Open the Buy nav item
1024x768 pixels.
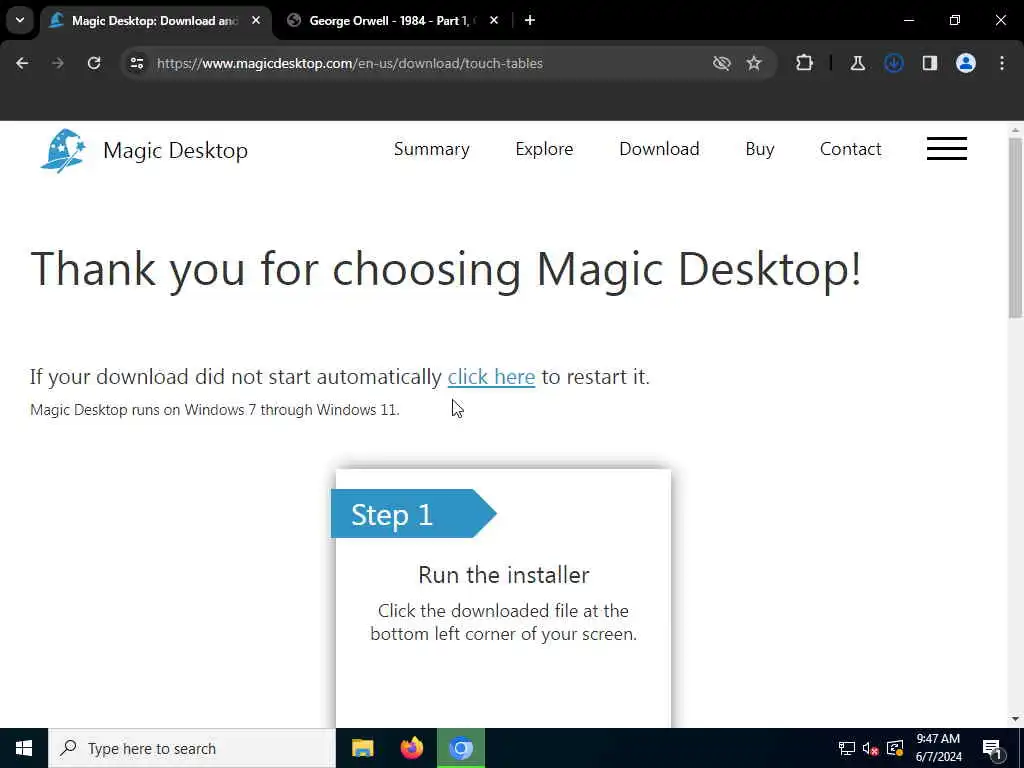click(x=760, y=149)
